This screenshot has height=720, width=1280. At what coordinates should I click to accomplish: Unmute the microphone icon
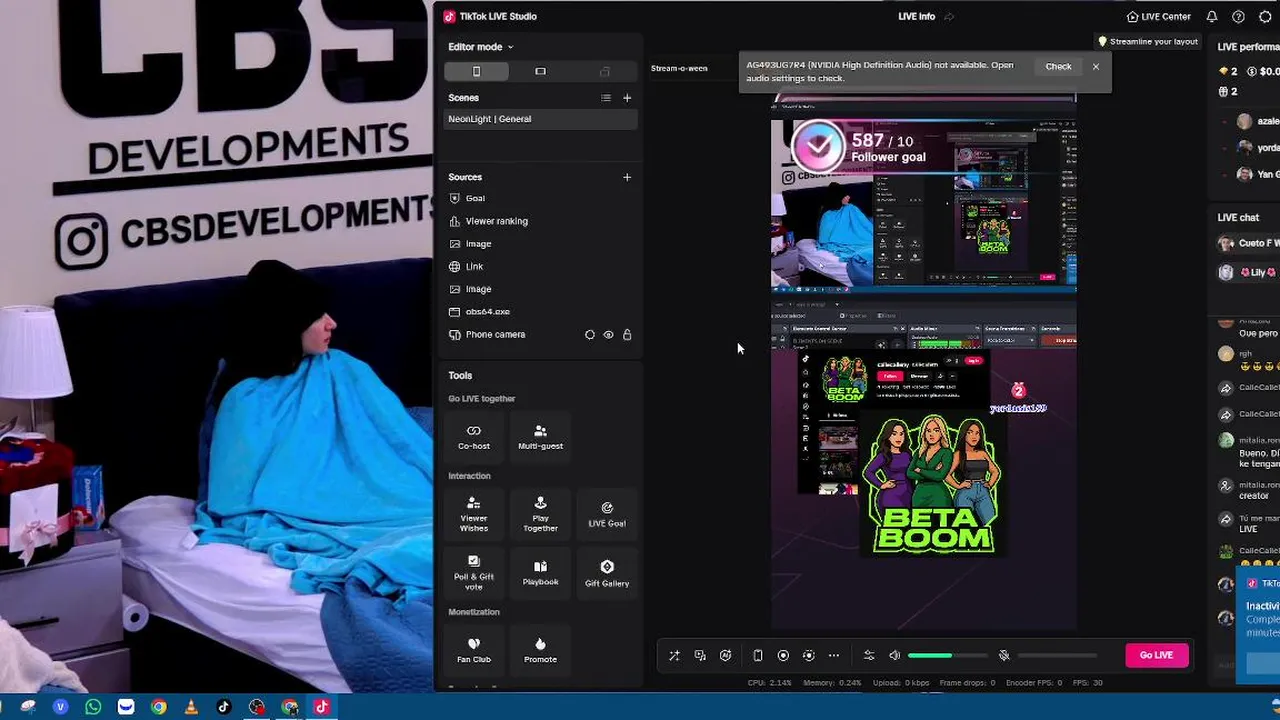(1004, 656)
